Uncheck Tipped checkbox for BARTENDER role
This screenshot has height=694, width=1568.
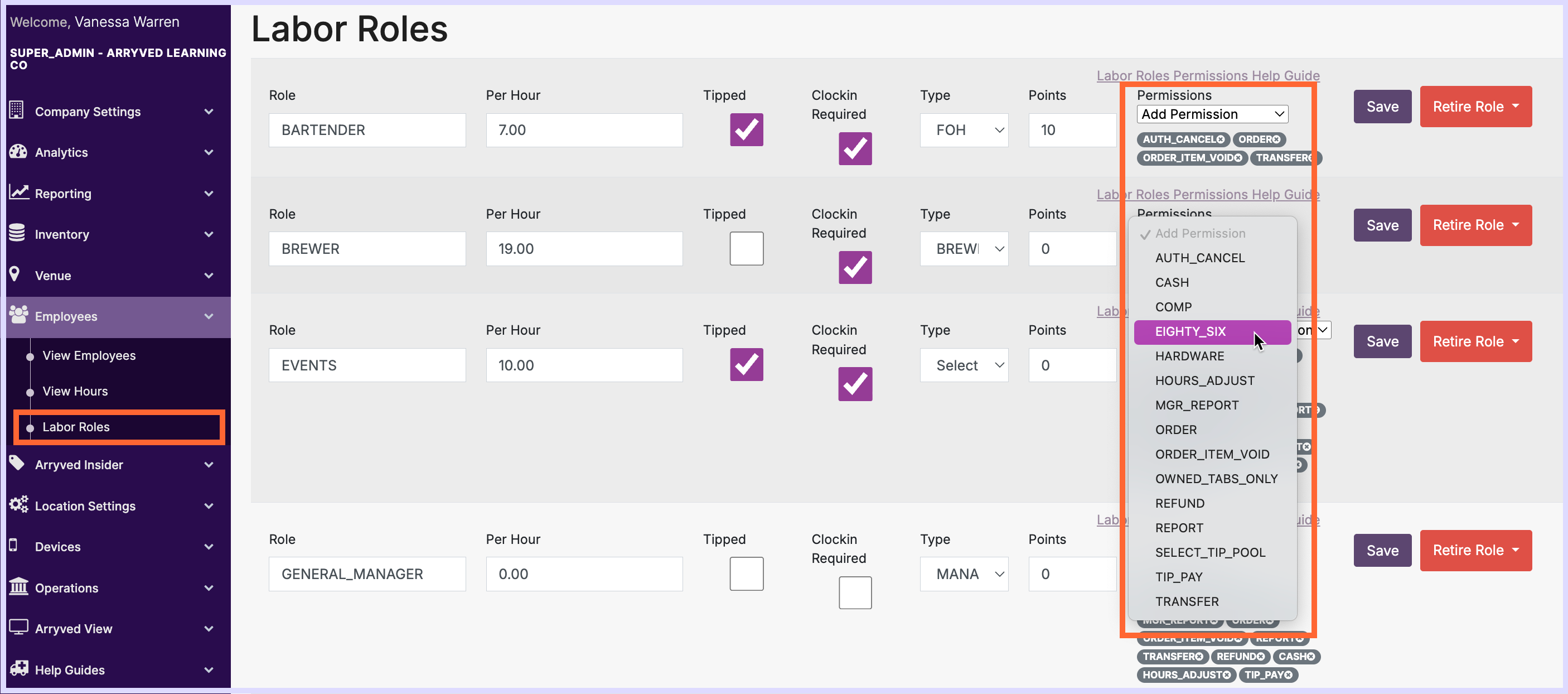click(x=746, y=129)
